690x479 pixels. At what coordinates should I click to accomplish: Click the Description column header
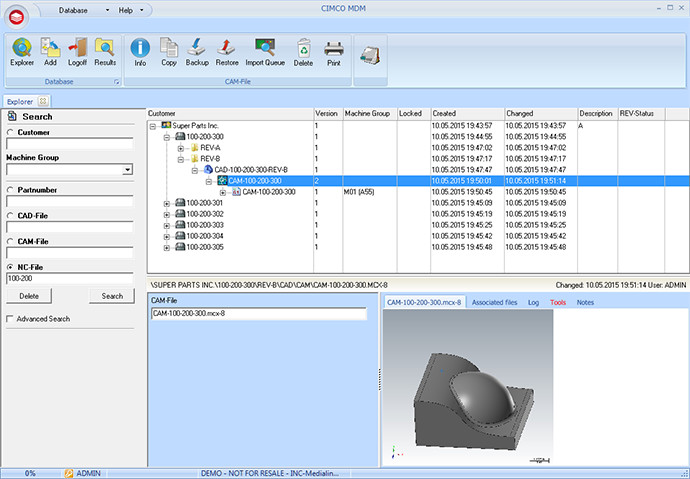tap(598, 113)
